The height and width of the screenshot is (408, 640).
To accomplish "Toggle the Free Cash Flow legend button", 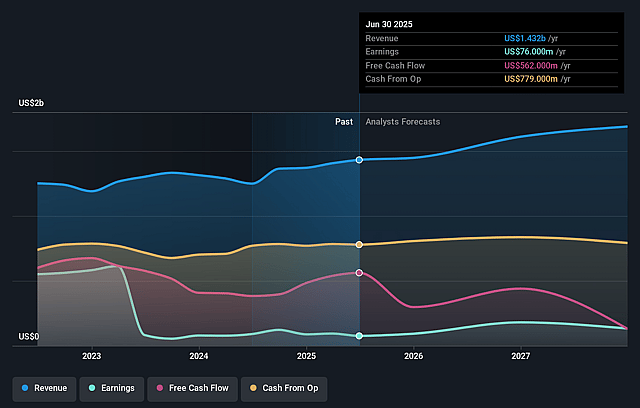I will [x=192, y=388].
